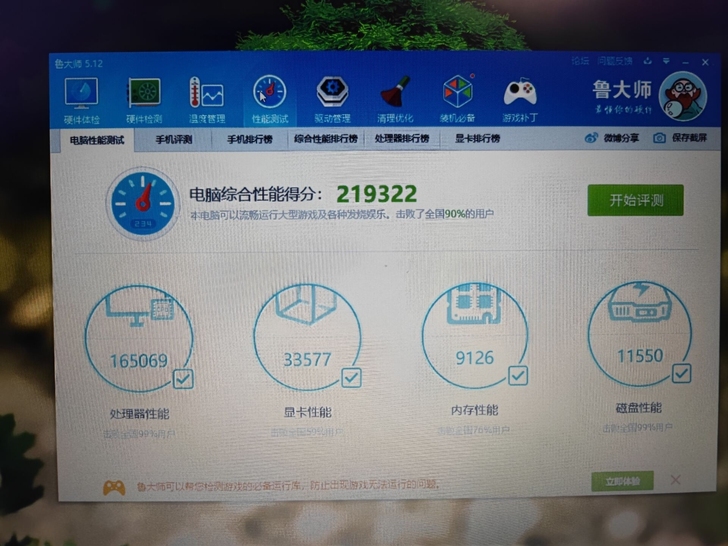Click the green 开始评测 button
The width and height of the screenshot is (728, 546).
[x=636, y=200]
